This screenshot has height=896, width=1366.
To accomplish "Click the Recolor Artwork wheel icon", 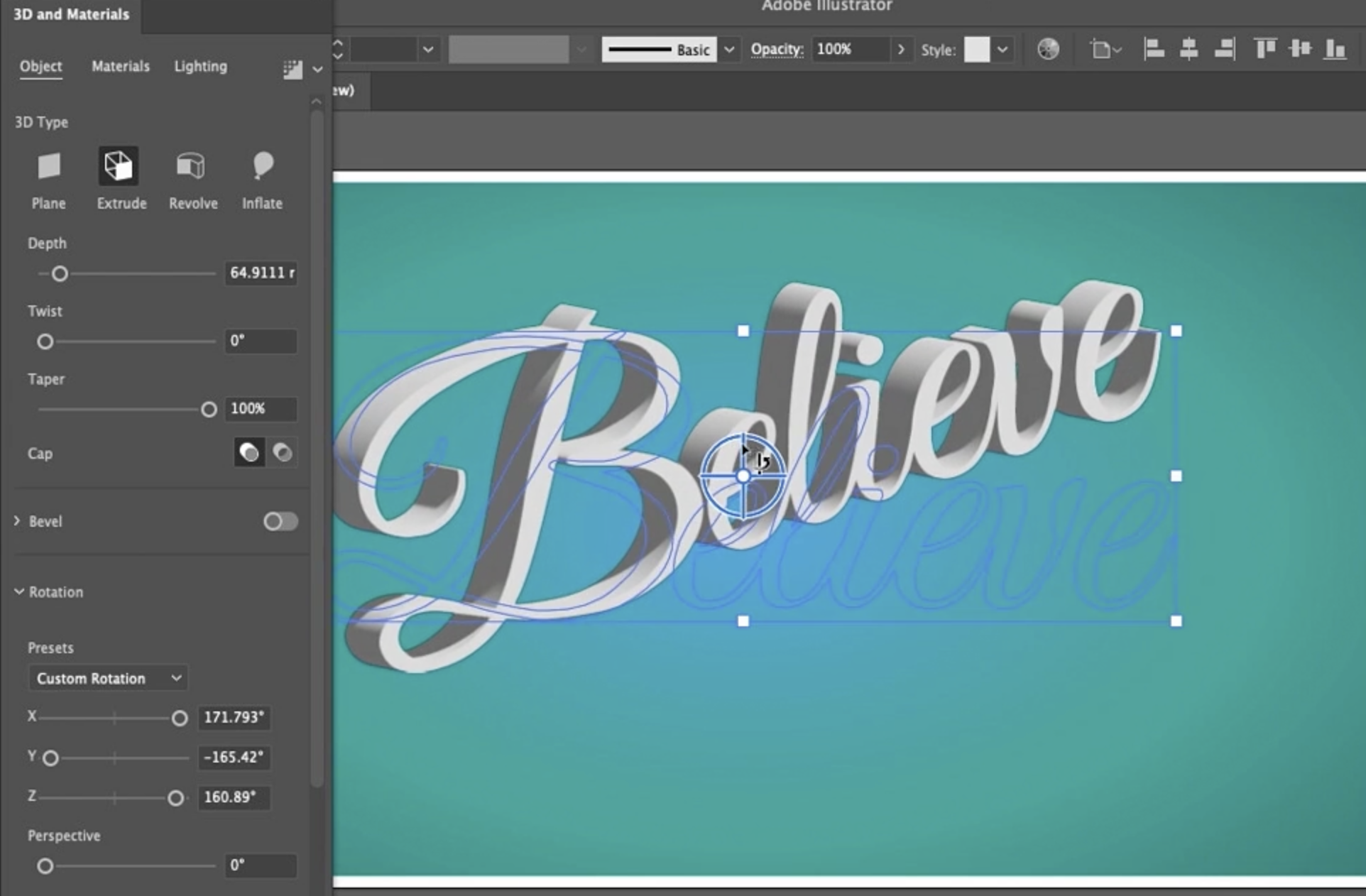I will [1048, 49].
